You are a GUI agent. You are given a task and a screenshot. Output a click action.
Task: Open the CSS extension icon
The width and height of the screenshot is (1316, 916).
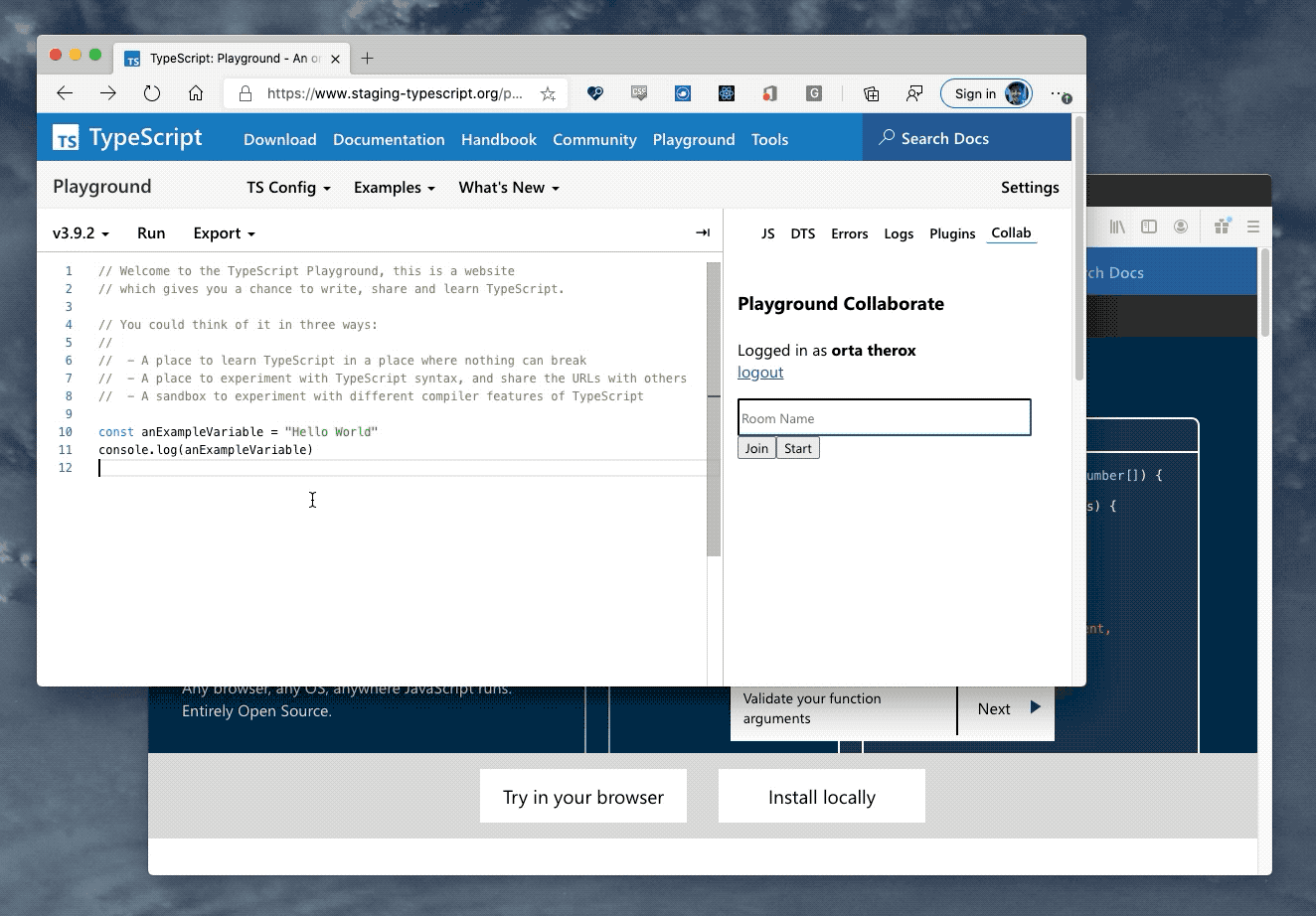pyautogui.click(x=639, y=93)
